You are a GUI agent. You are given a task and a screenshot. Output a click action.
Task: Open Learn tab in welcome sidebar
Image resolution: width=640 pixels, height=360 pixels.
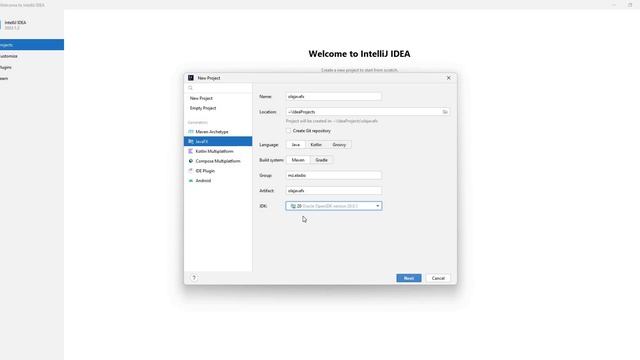point(32,78)
